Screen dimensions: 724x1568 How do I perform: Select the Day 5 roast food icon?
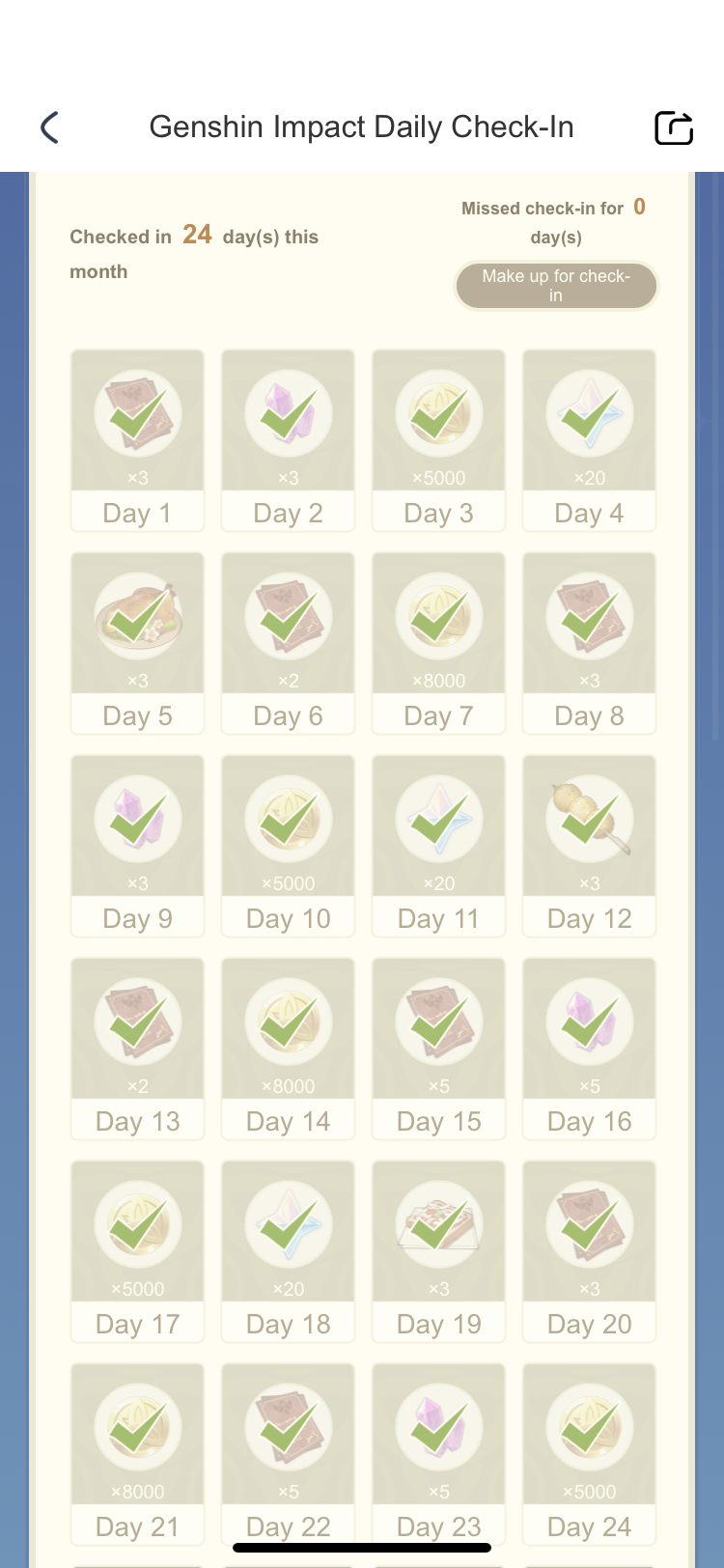(x=137, y=617)
